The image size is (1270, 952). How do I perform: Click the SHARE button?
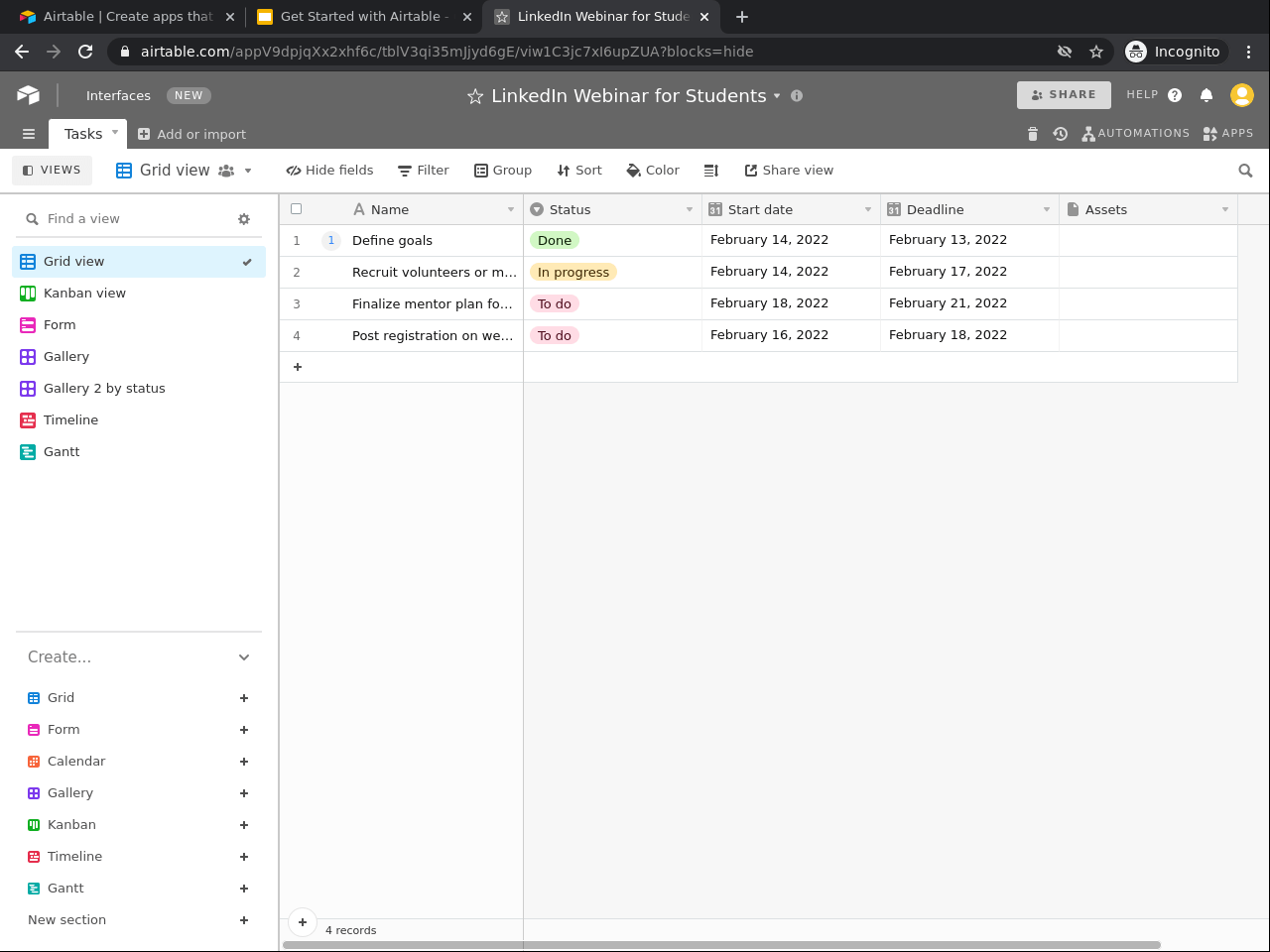1064,95
